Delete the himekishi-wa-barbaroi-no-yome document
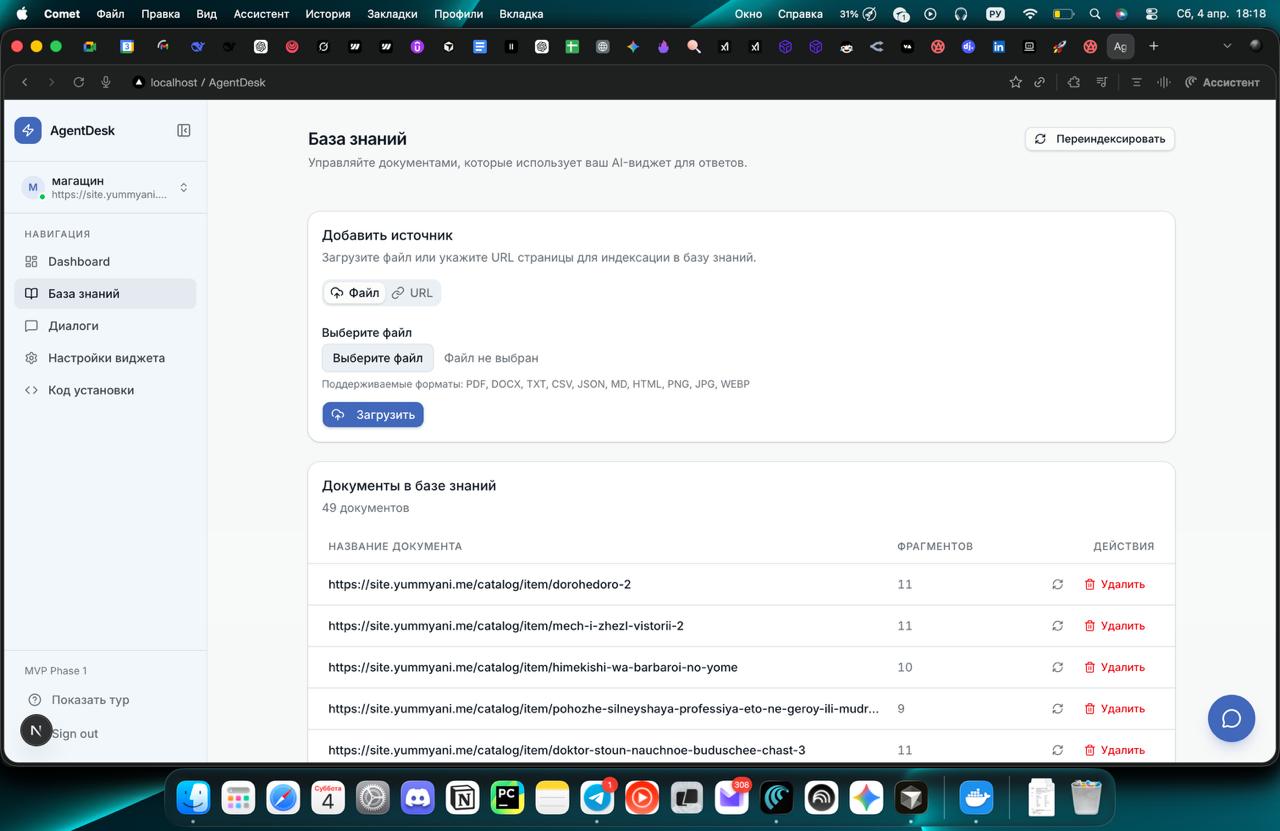Screen dimensions: 1280x831 [x=1115, y=667]
